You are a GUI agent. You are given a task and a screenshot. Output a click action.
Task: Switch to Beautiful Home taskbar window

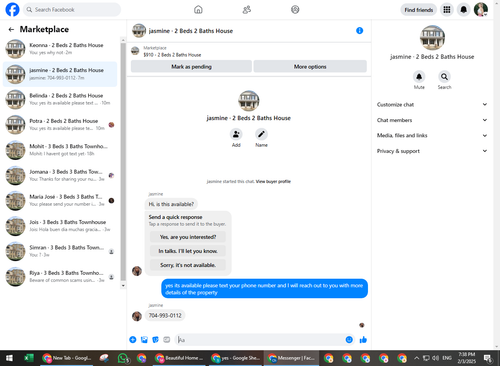[179, 358]
